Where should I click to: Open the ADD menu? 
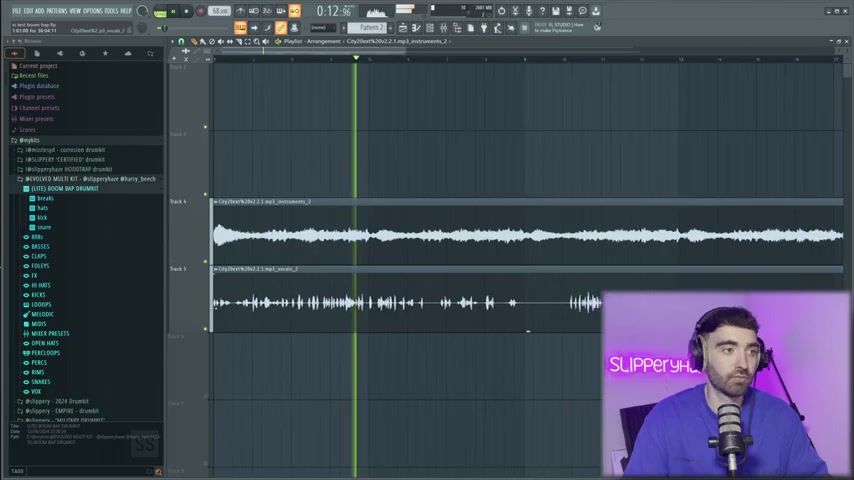(40, 11)
